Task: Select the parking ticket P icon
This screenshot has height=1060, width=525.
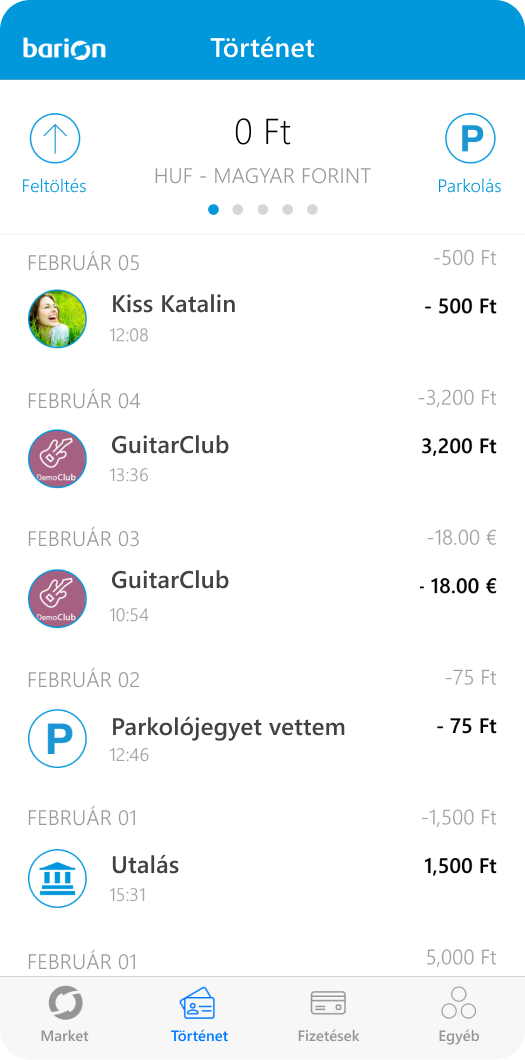Action: [x=57, y=739]
